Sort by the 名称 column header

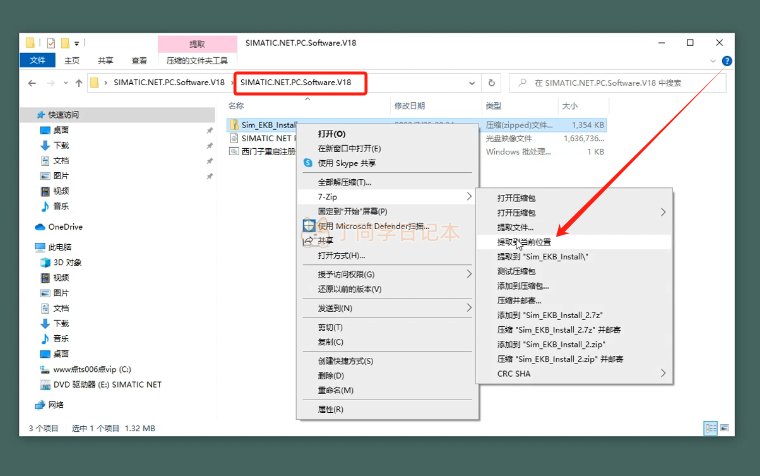236,106
